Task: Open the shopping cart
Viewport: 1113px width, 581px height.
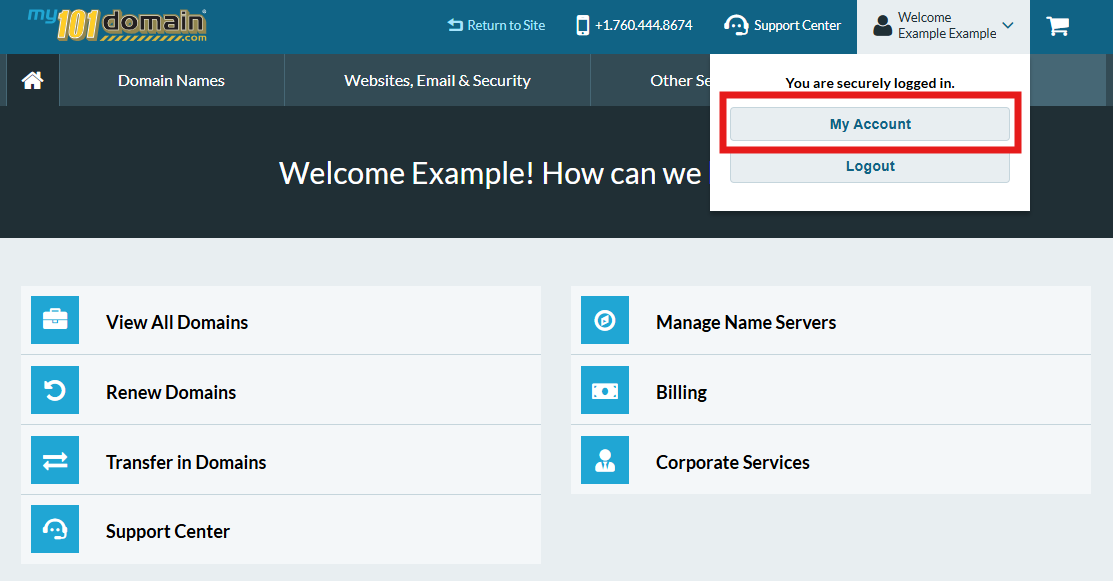Action: click(1057, 25)
